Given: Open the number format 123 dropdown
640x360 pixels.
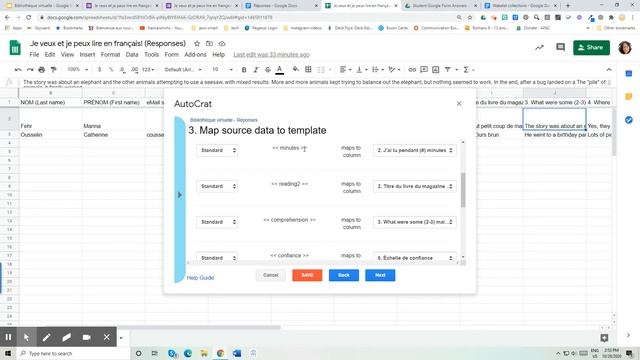Looking at the screenshot, I should 148,70.
